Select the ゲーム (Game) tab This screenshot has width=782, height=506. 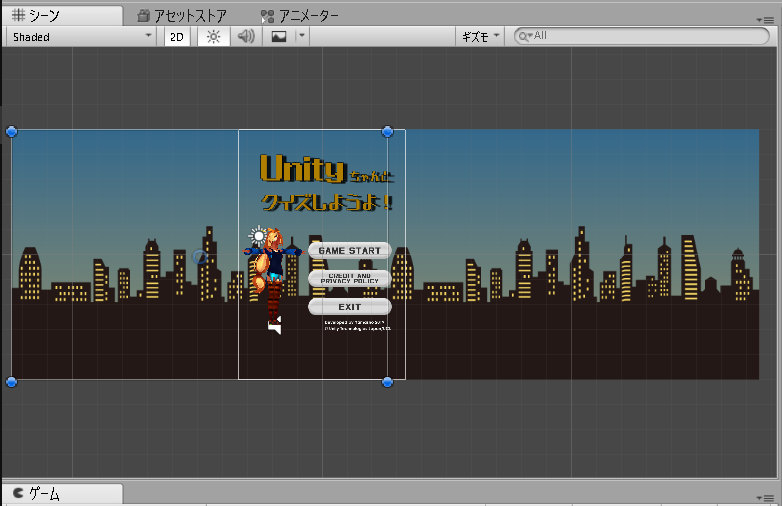click(62, 494)
